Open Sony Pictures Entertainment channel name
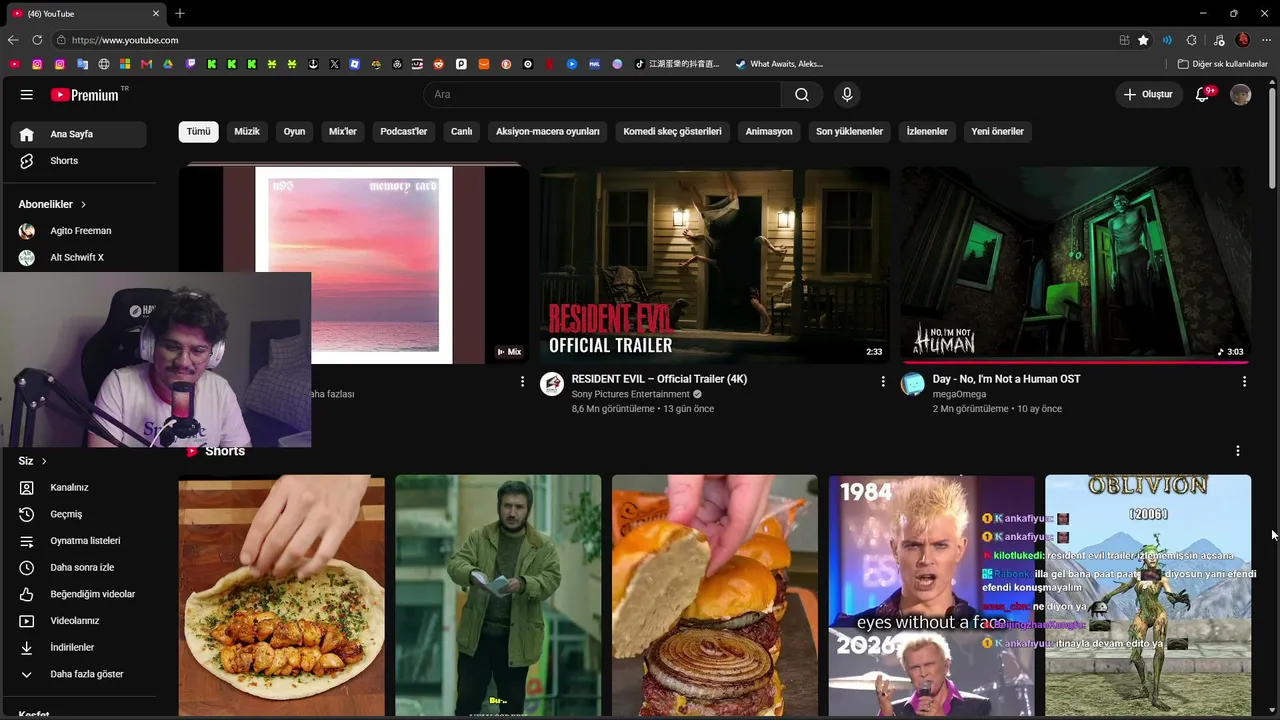 point(630,394)
